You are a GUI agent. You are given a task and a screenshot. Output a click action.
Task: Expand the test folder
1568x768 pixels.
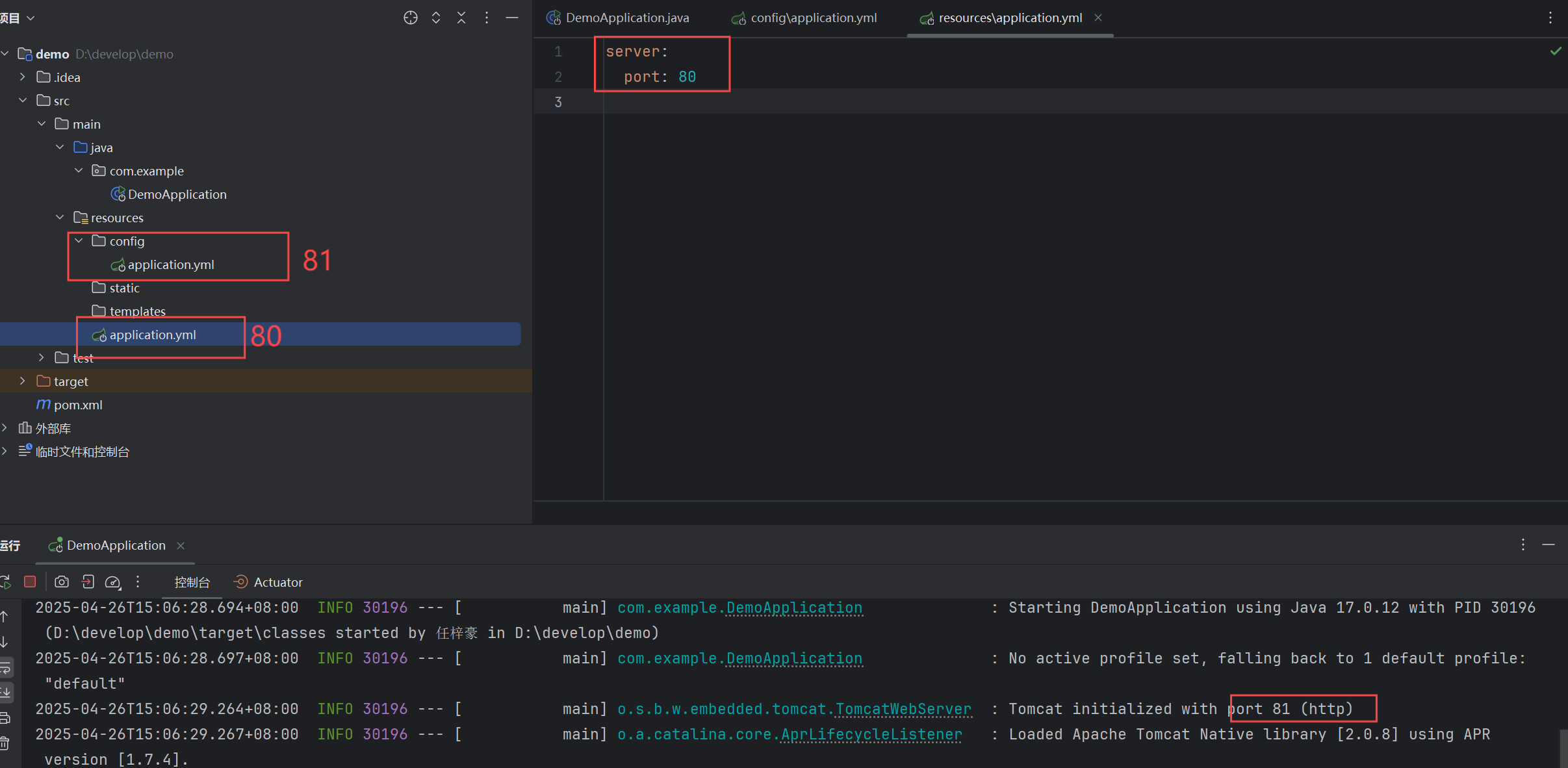pos(42,358)
